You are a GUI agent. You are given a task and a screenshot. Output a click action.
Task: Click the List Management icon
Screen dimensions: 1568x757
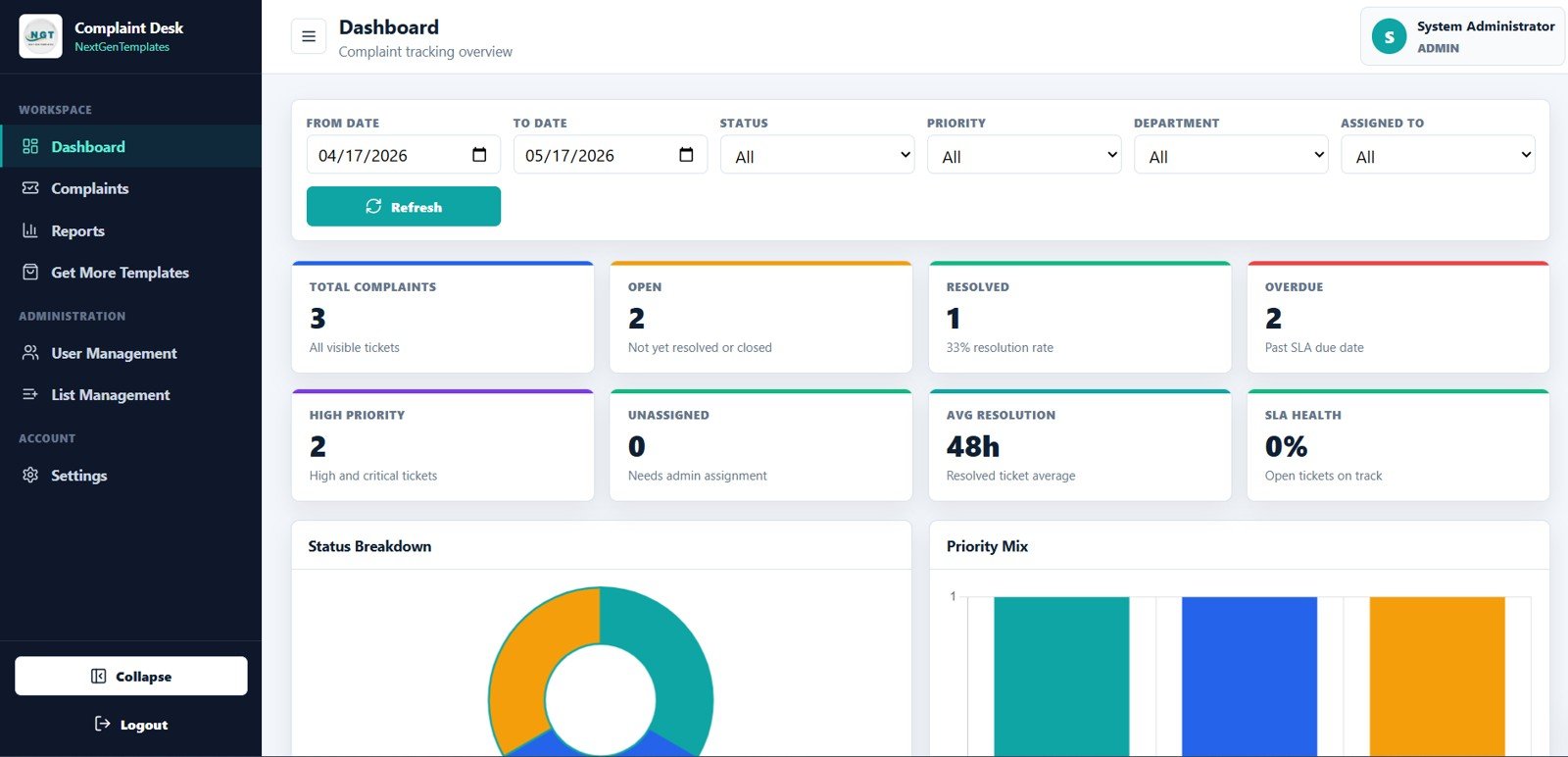(30, 394)
